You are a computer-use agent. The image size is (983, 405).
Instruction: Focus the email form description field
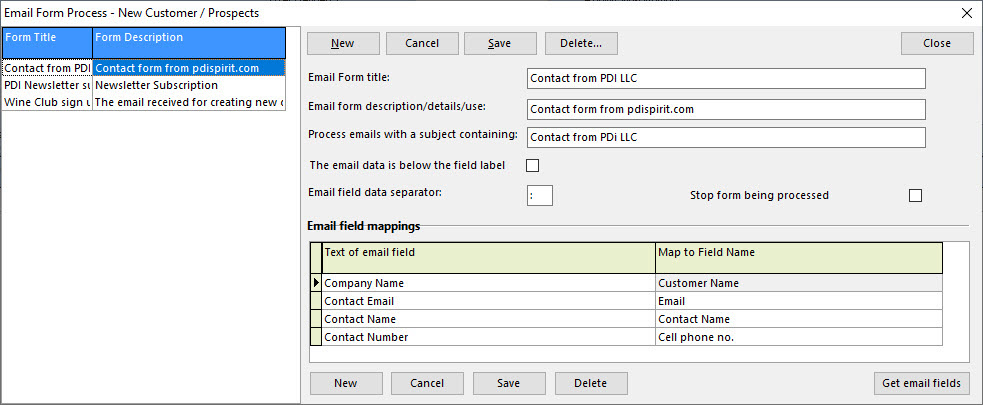click(725, 109)
